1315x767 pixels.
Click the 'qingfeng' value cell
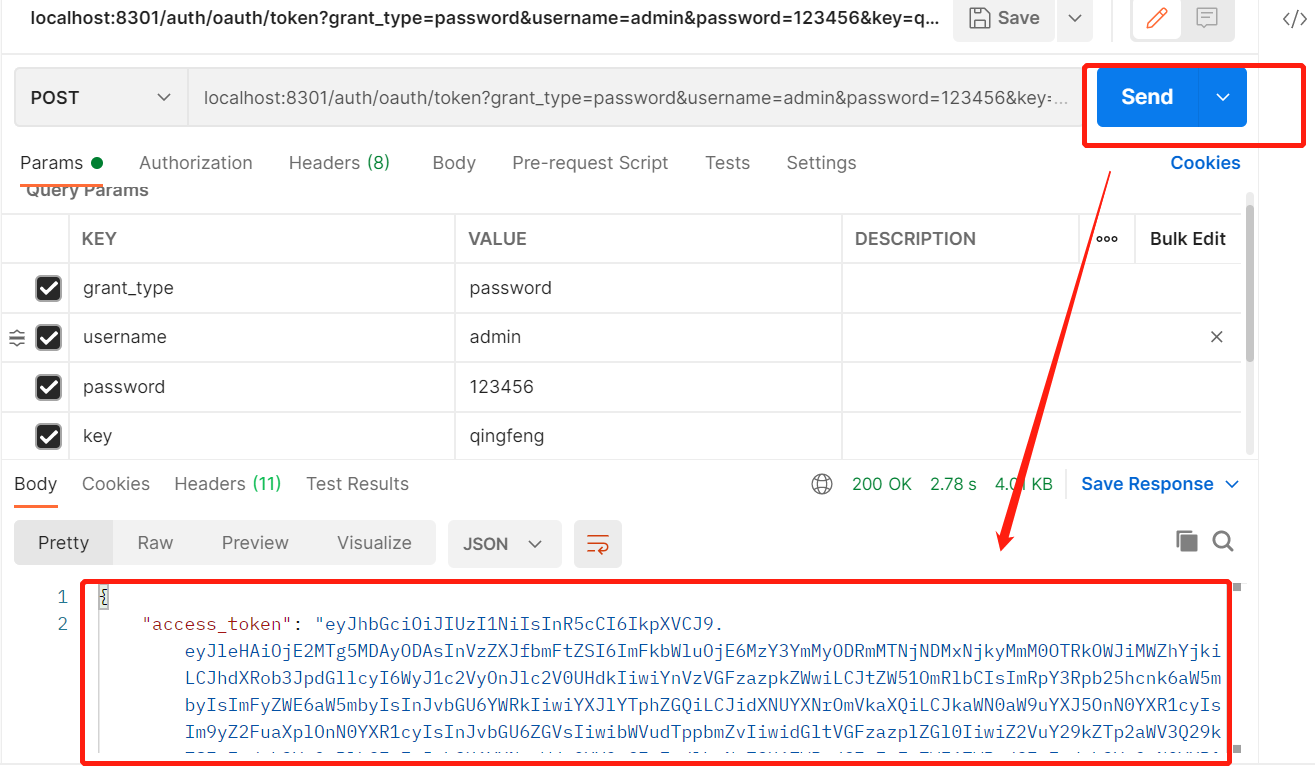pyautogui.click(x=648, y=436)
